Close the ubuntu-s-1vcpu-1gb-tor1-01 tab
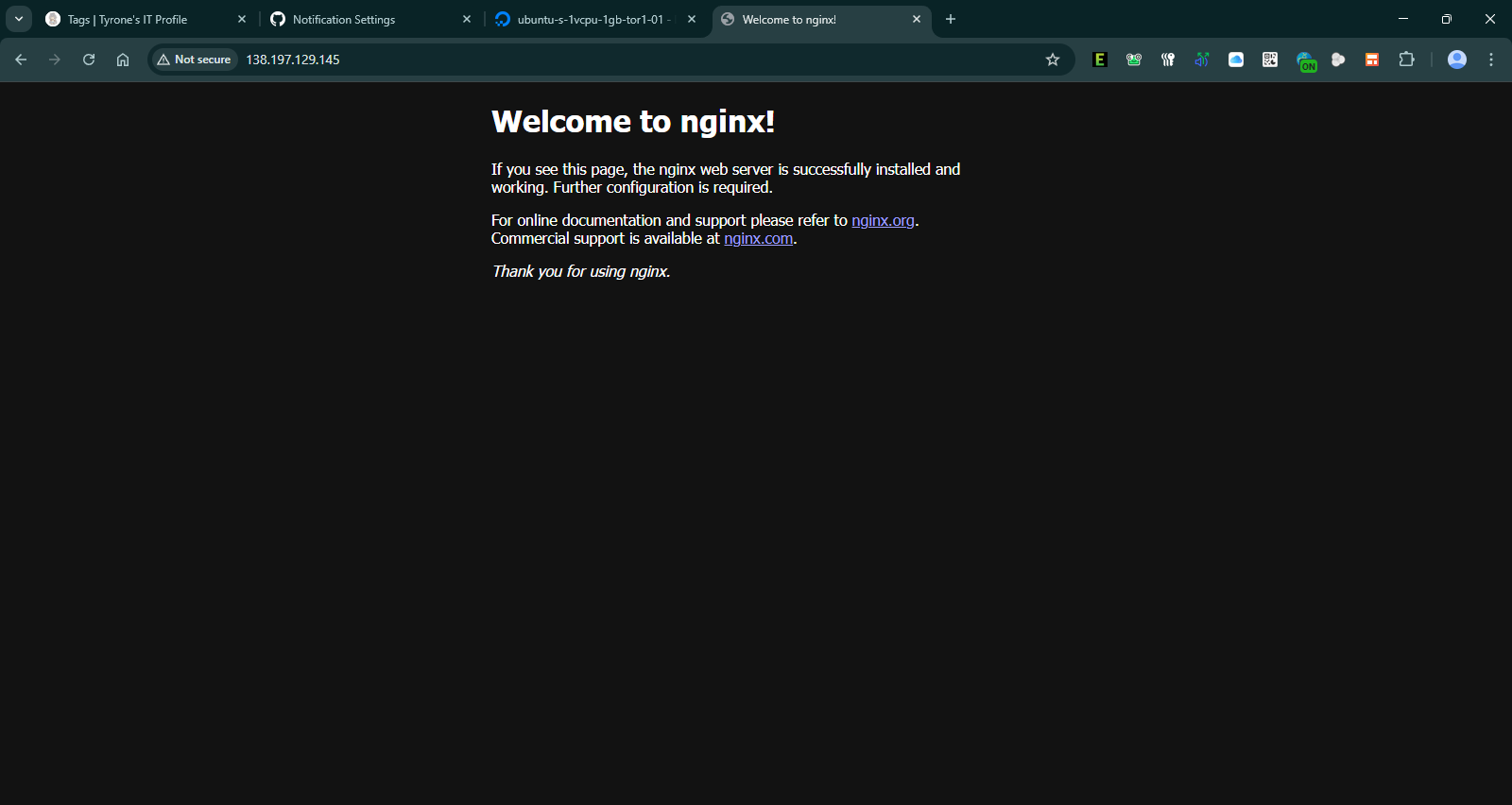Screen dimensions: 1512x805 coord(692,19)
